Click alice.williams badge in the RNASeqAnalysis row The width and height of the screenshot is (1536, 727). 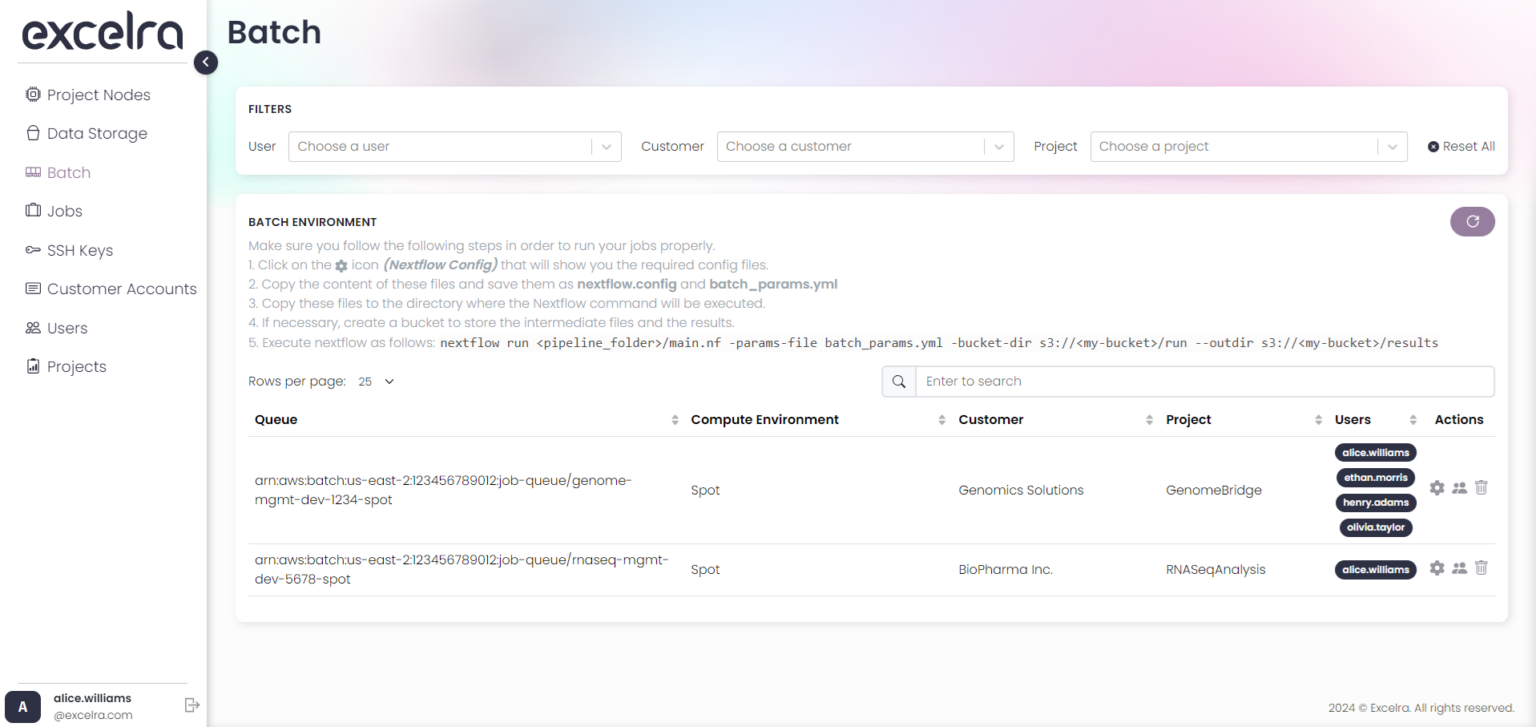[1376, 569]
